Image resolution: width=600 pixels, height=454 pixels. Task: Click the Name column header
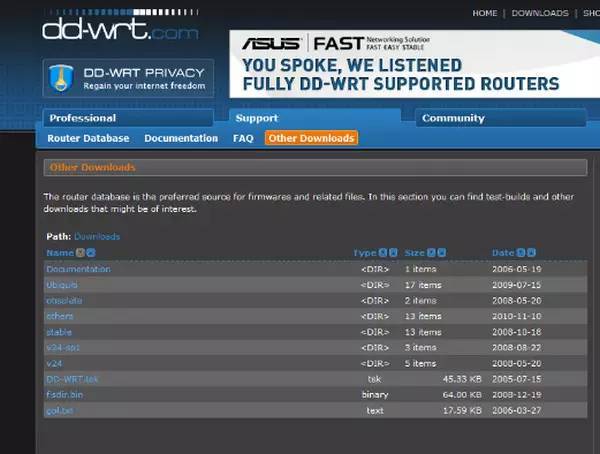[60, 253]
